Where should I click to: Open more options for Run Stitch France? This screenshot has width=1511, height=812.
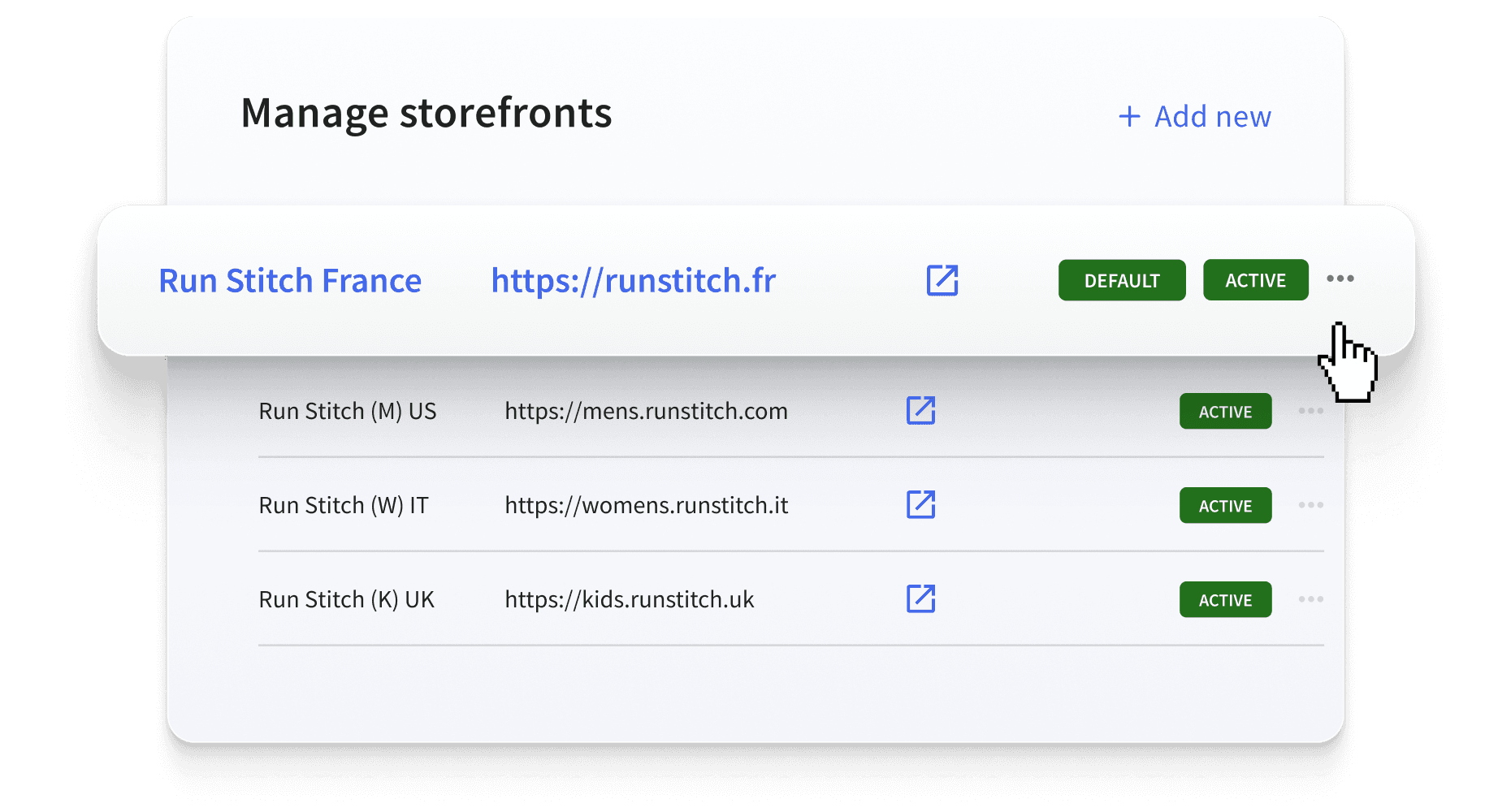click(1340, 279)
